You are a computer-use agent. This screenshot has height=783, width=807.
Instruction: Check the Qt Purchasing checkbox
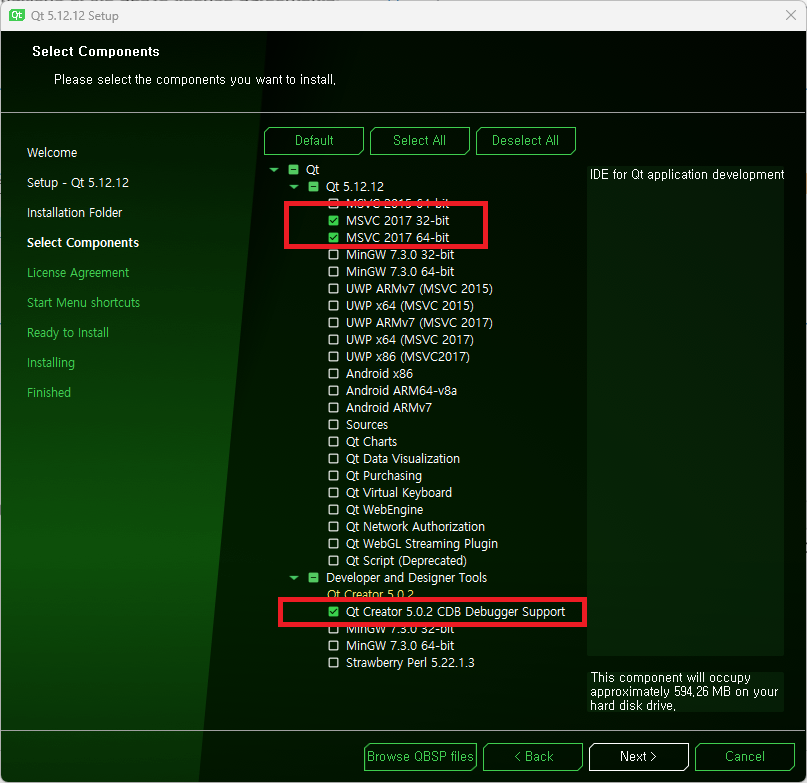coord(334,475)
